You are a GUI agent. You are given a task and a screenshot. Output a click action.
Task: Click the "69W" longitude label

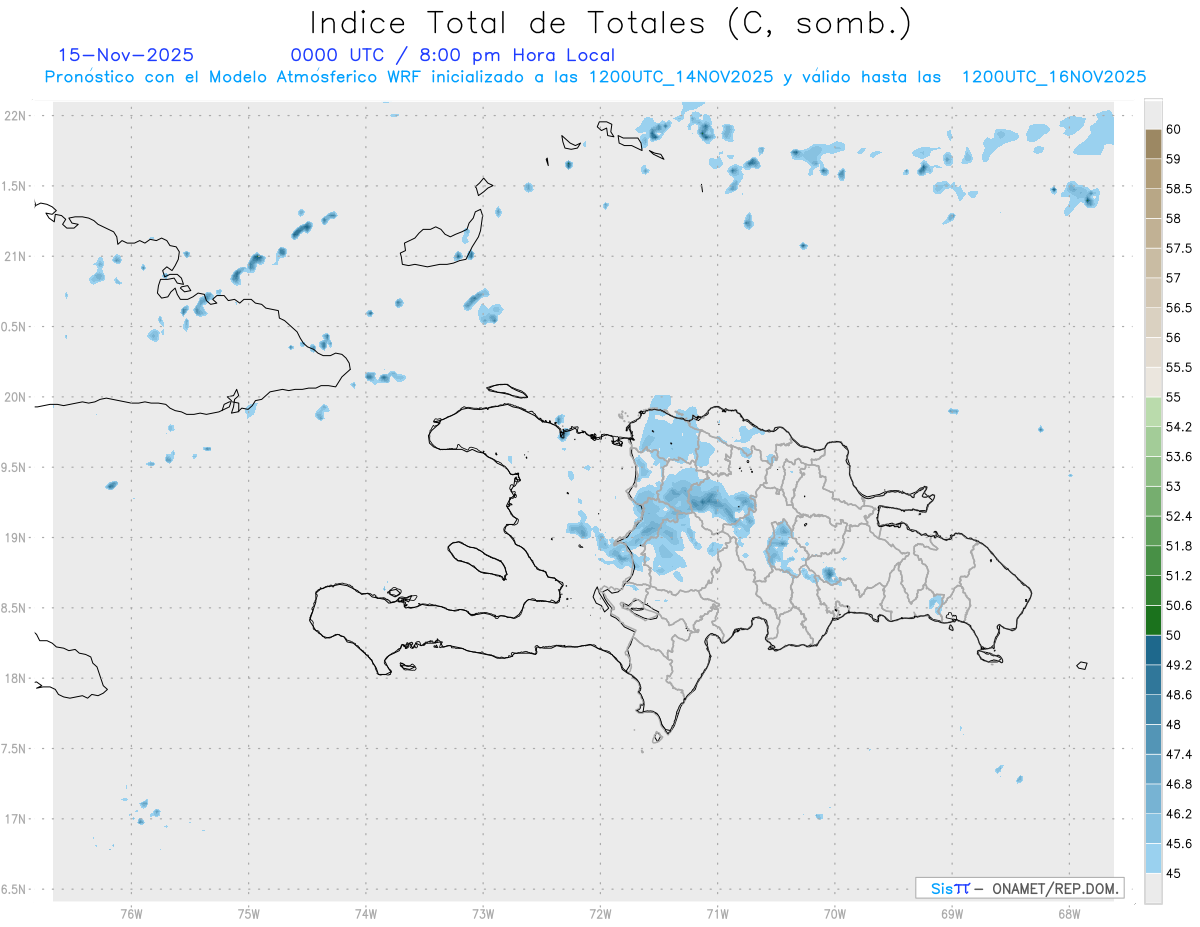(952, 913)
